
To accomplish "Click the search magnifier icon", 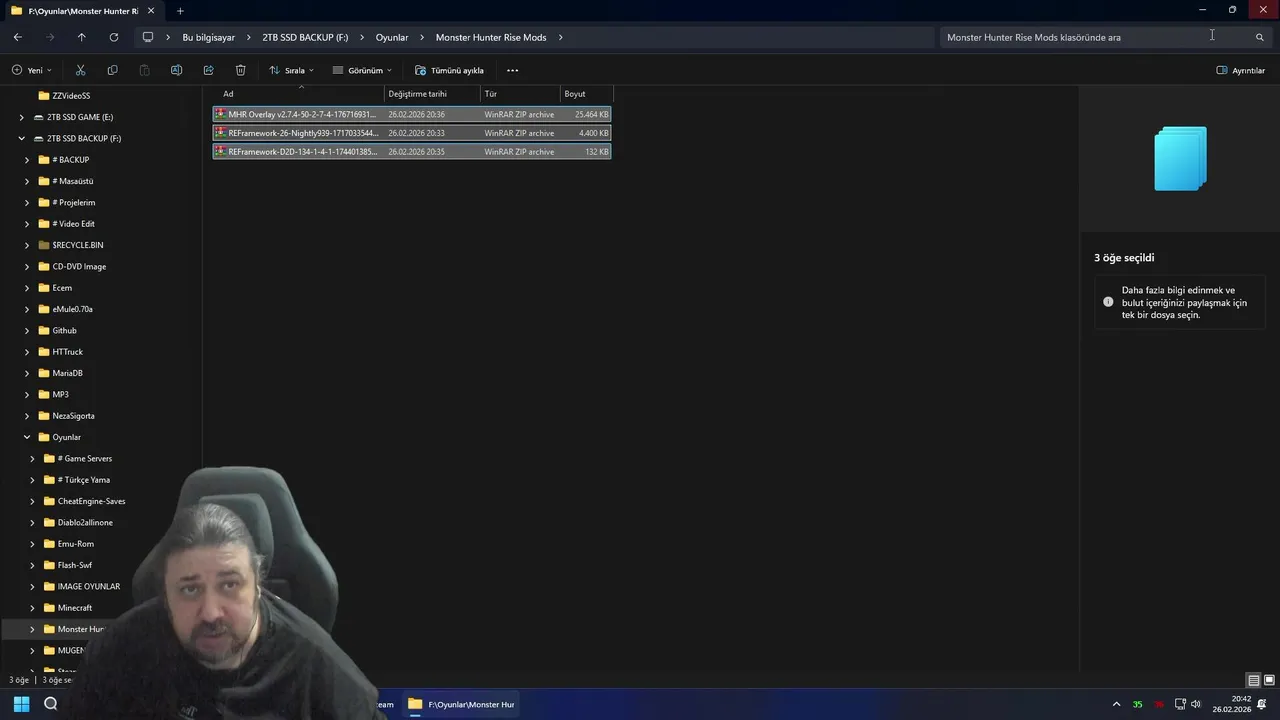I will coord(1260,37).
